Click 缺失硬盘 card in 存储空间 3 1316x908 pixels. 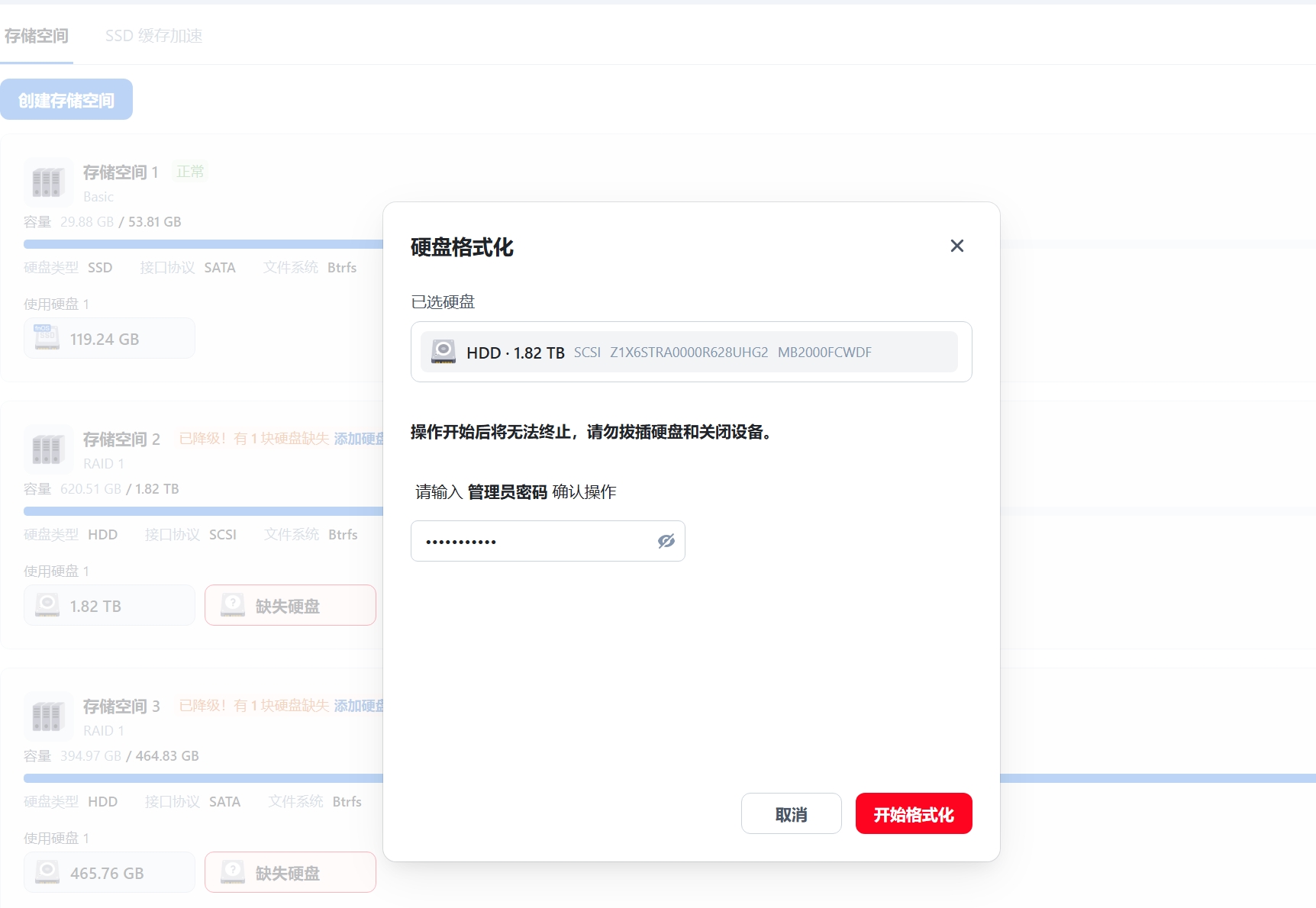[x=290, y=872]
